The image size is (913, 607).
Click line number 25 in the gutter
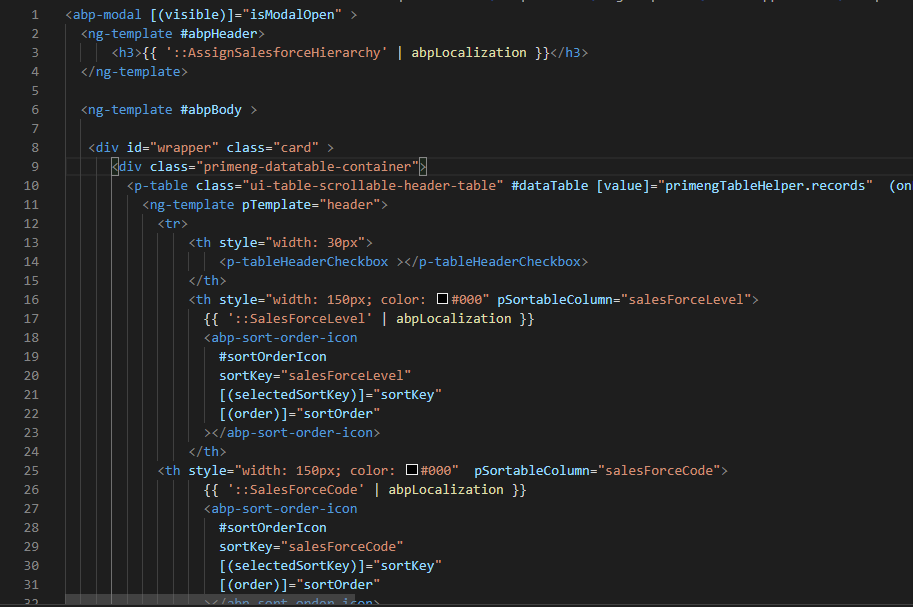click(31, 470)
